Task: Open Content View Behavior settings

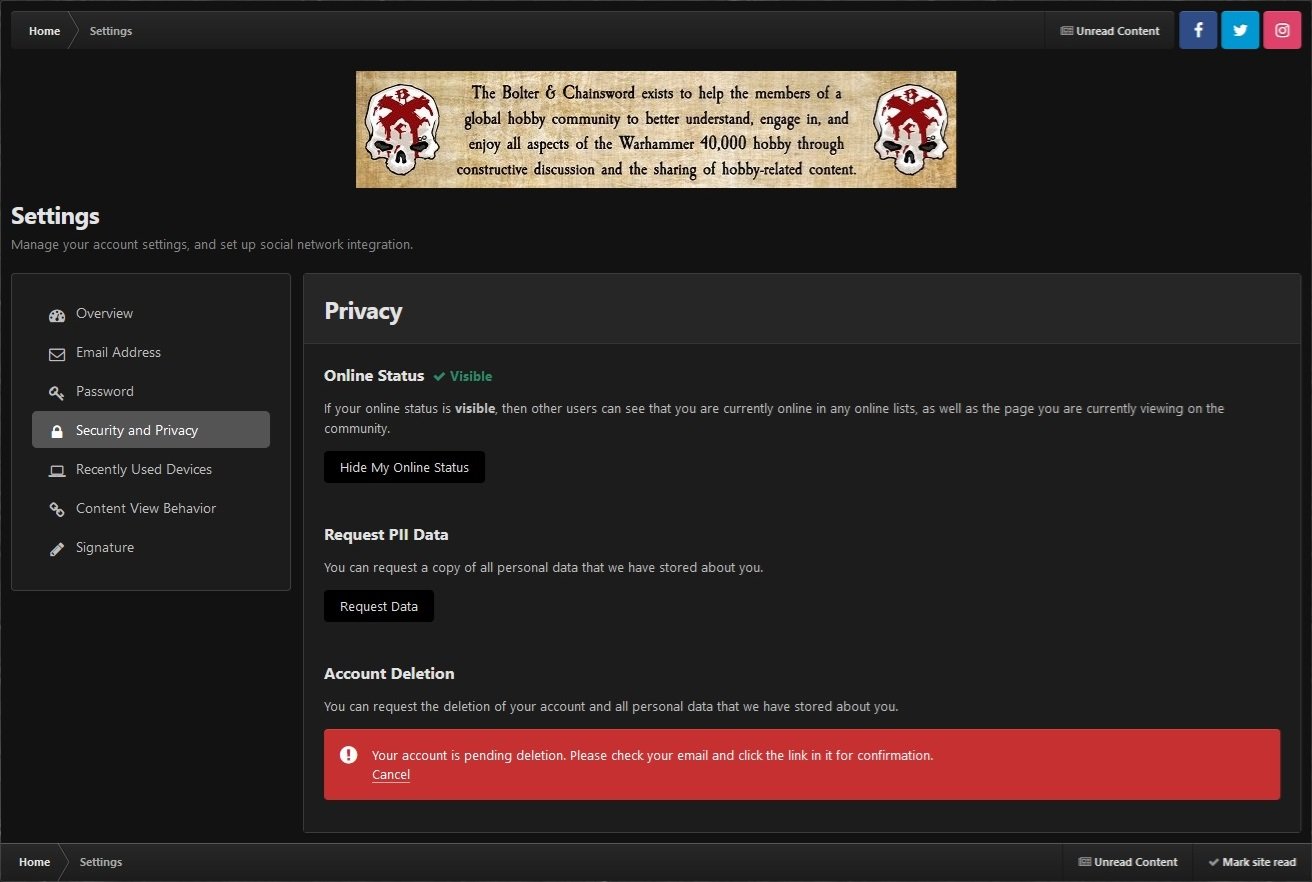Action: click(x=146, y=508)
